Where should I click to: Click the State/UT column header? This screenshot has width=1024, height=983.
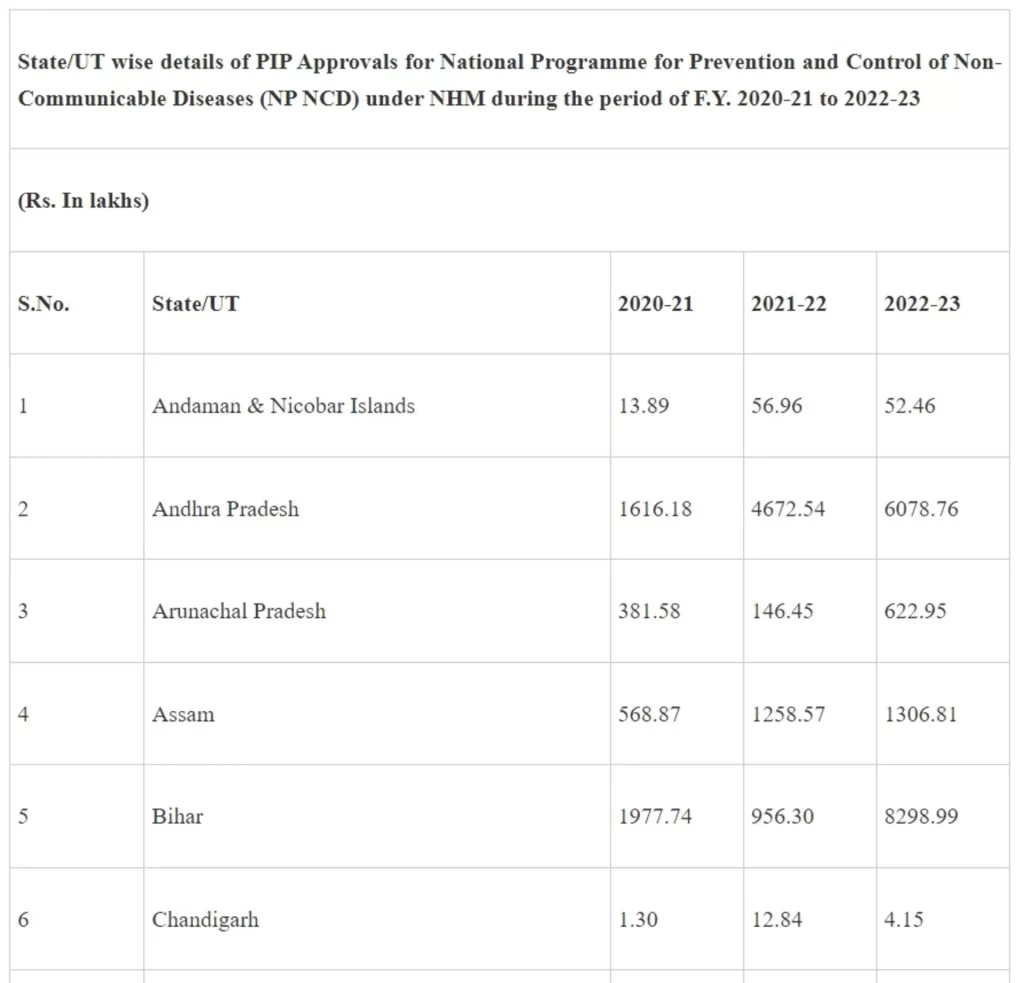point(195,304)
